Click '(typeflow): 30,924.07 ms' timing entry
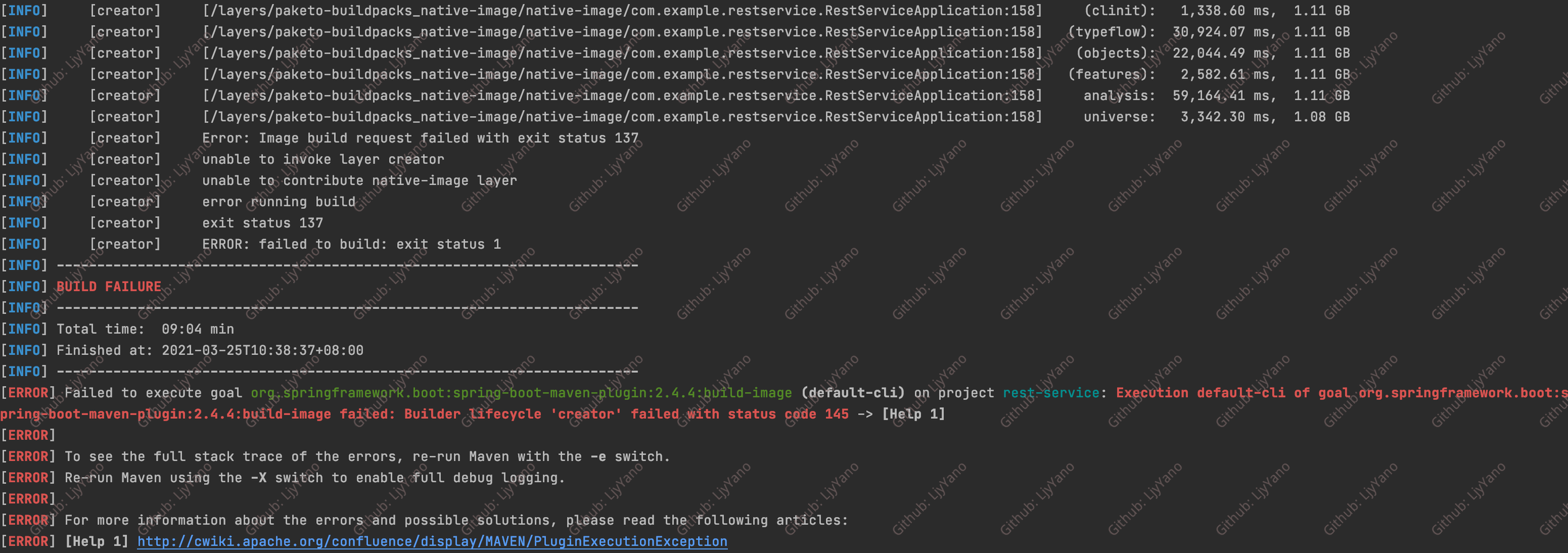The width and height of the screenshot is (1568, 553). click(1172, 31)
